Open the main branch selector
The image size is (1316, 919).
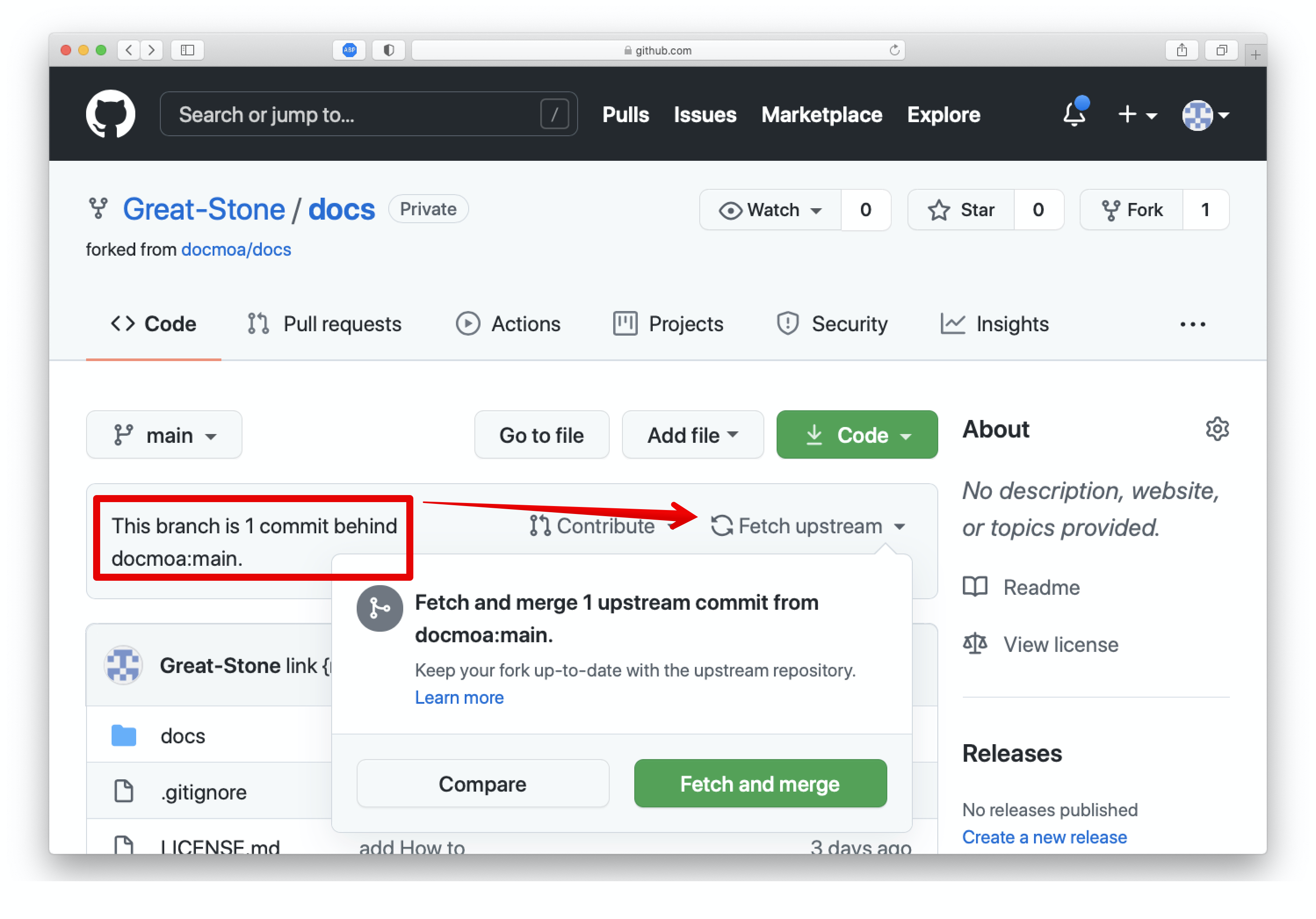(x=164, y=435)
